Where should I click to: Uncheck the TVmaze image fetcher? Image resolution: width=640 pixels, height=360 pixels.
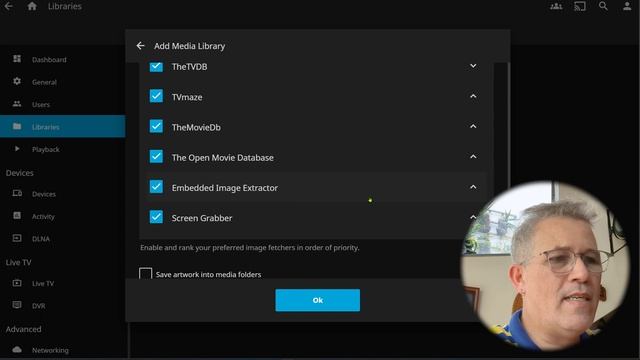(x=156, y=96)
